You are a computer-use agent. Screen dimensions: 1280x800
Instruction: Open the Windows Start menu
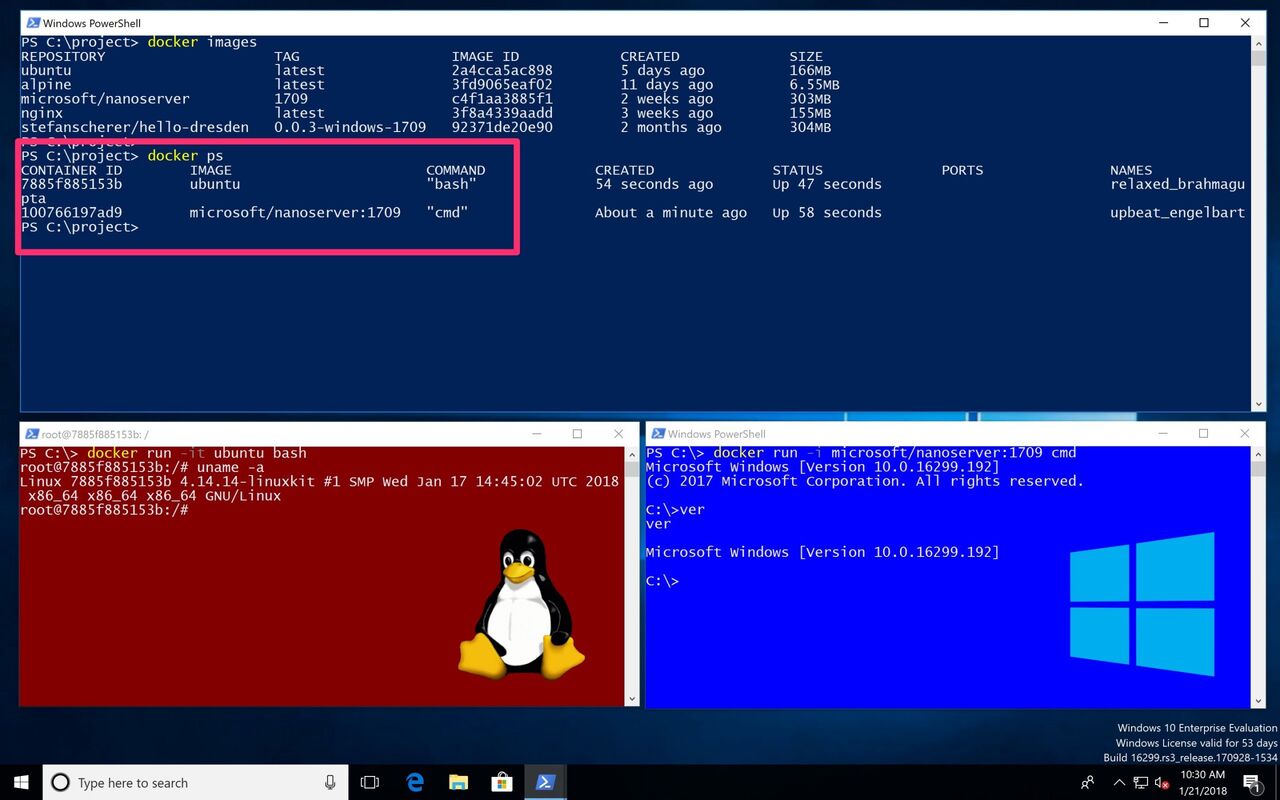coord(22,782)
